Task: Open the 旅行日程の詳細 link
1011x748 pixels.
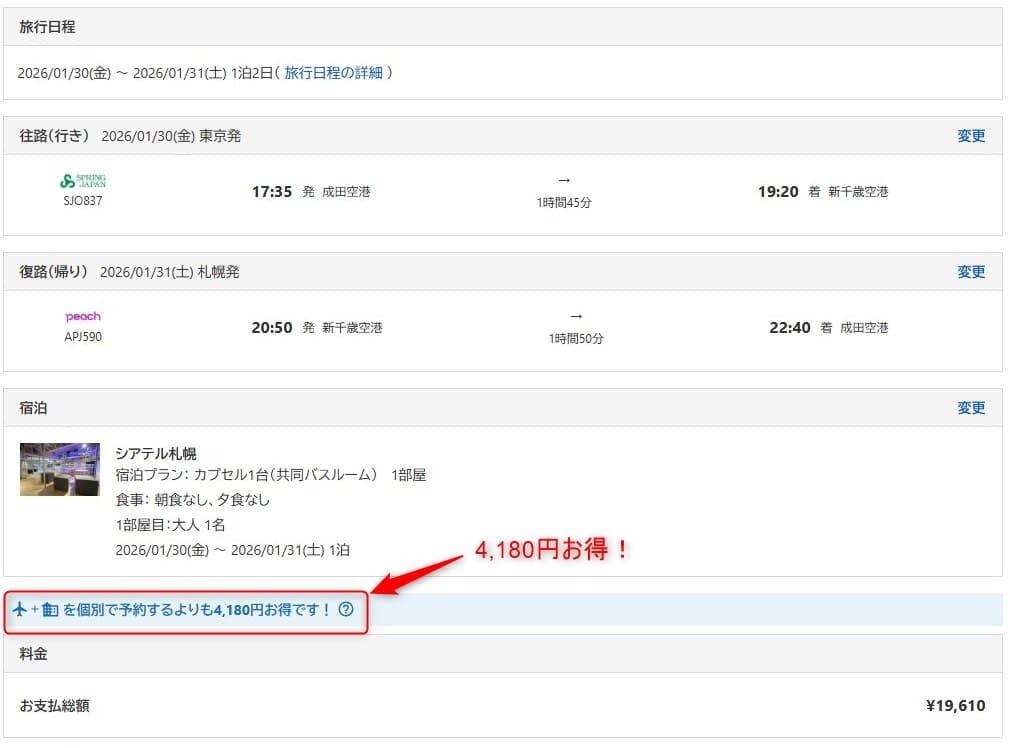Action: [x=334, y=73]
